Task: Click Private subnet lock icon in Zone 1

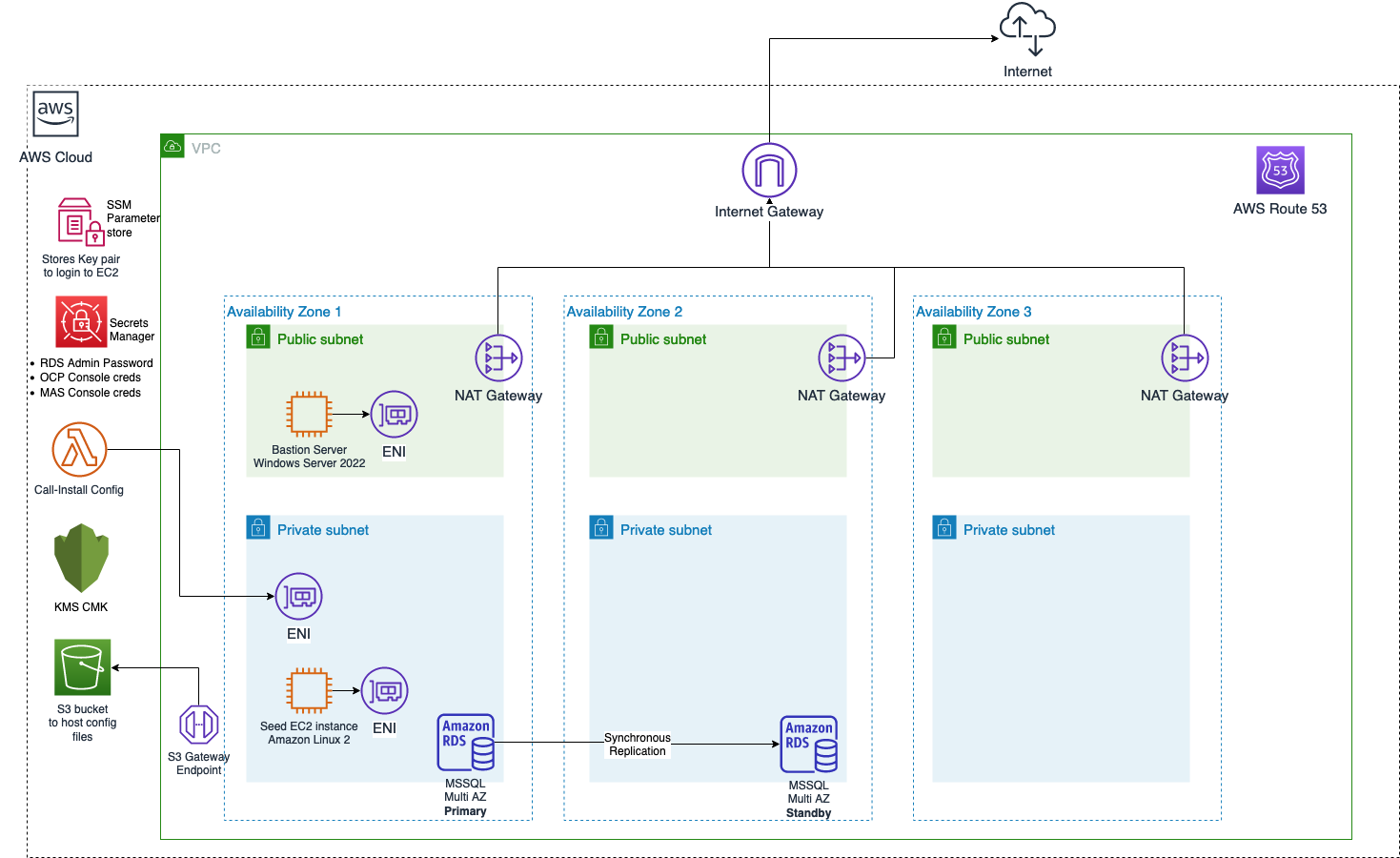Action: click(258, 528)
